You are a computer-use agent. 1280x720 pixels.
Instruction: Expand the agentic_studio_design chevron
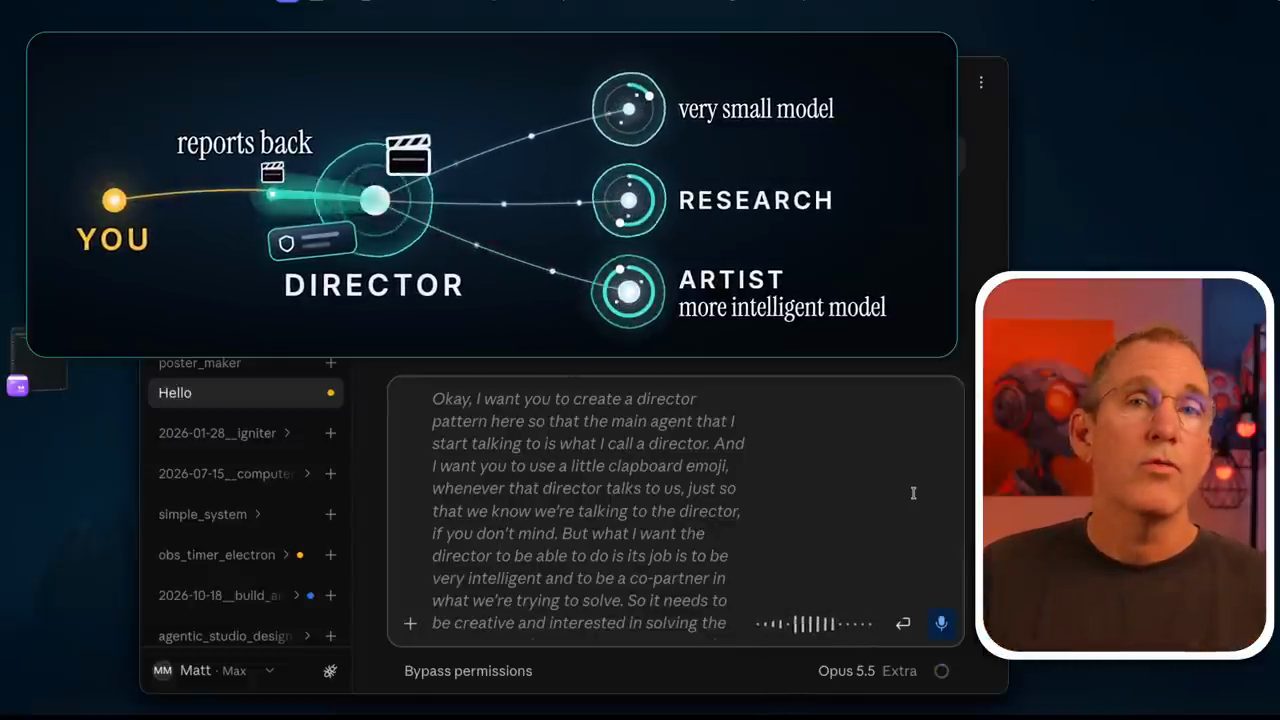click(x=307, y=636)
